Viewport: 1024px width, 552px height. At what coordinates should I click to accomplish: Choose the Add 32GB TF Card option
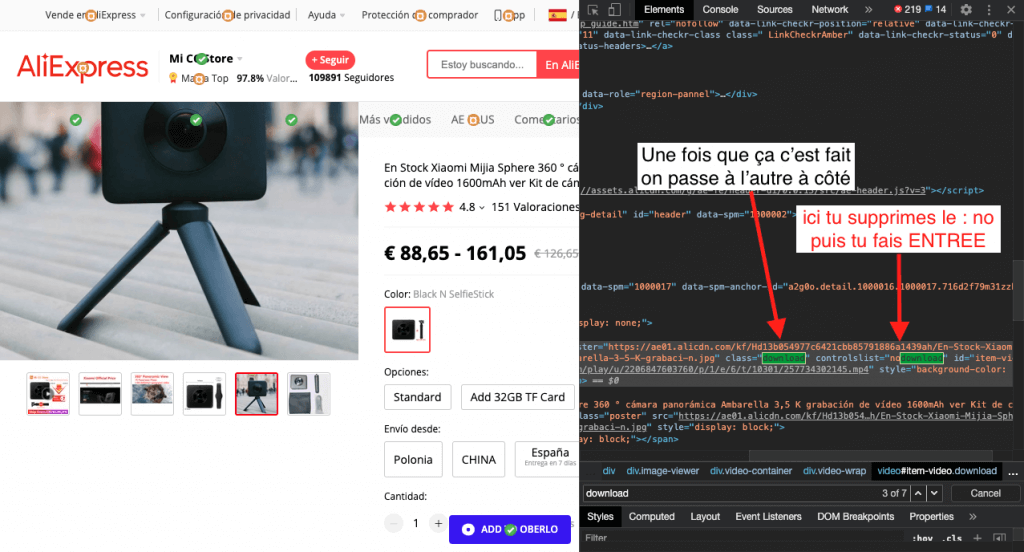pyautogui.click(x=517, y=397)
